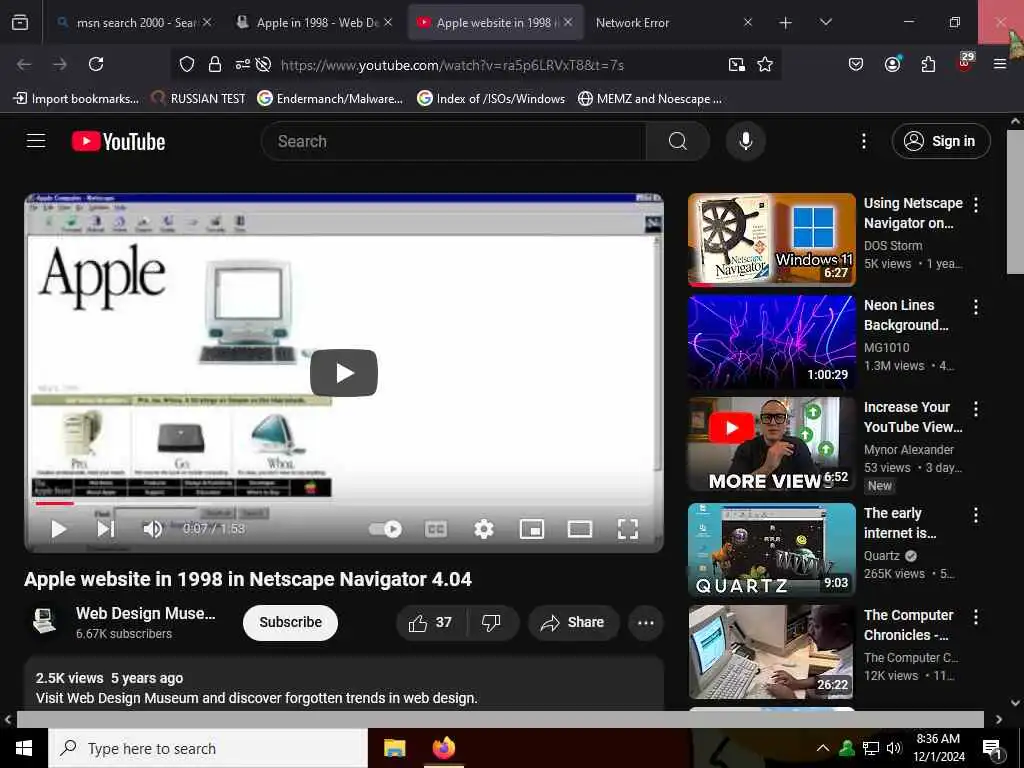Open extension icon with 29 badge
The height and width of the screenshot is (768, 1024).
(965, 62)
